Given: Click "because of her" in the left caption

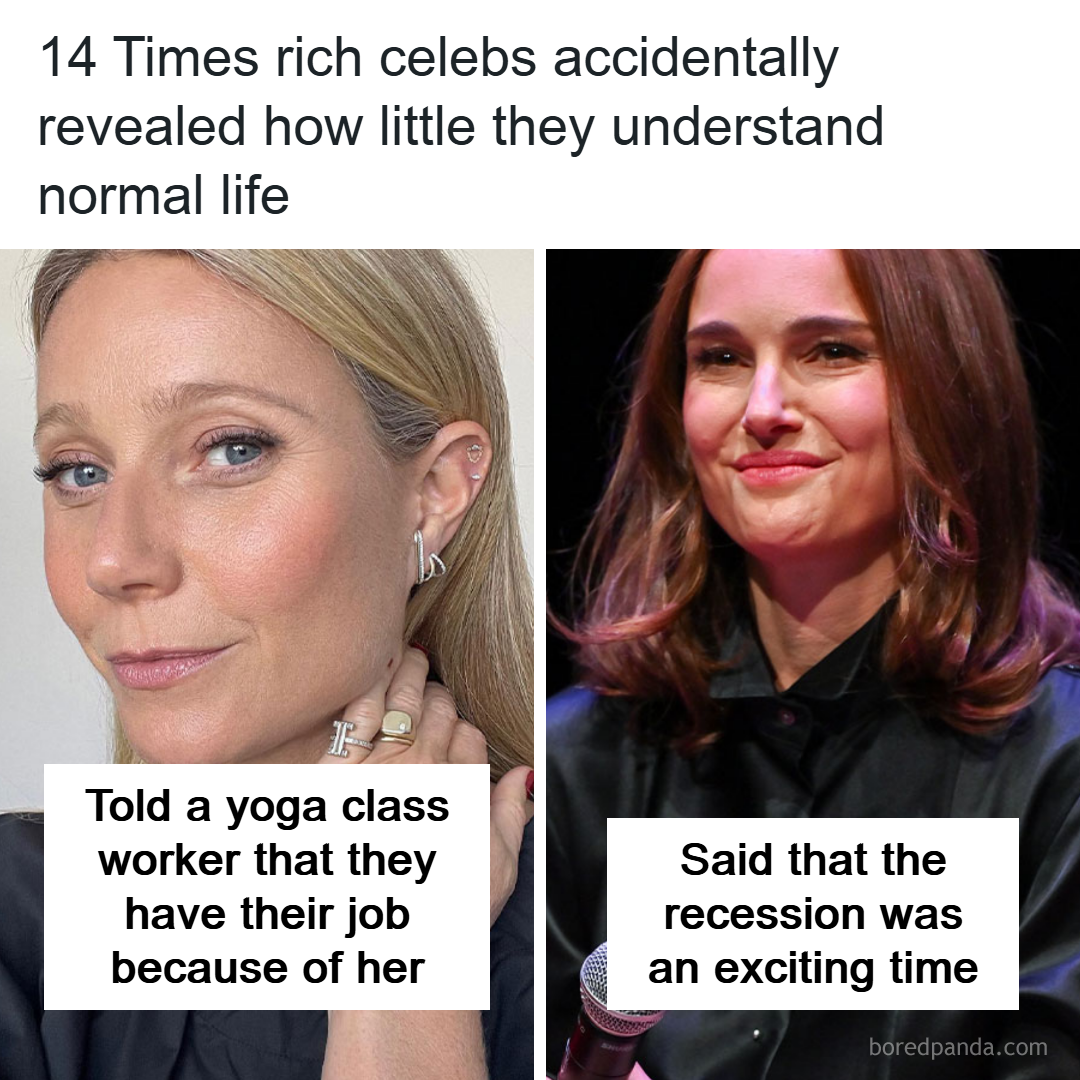Looking at the screenshot, I should tap(267, 967).
